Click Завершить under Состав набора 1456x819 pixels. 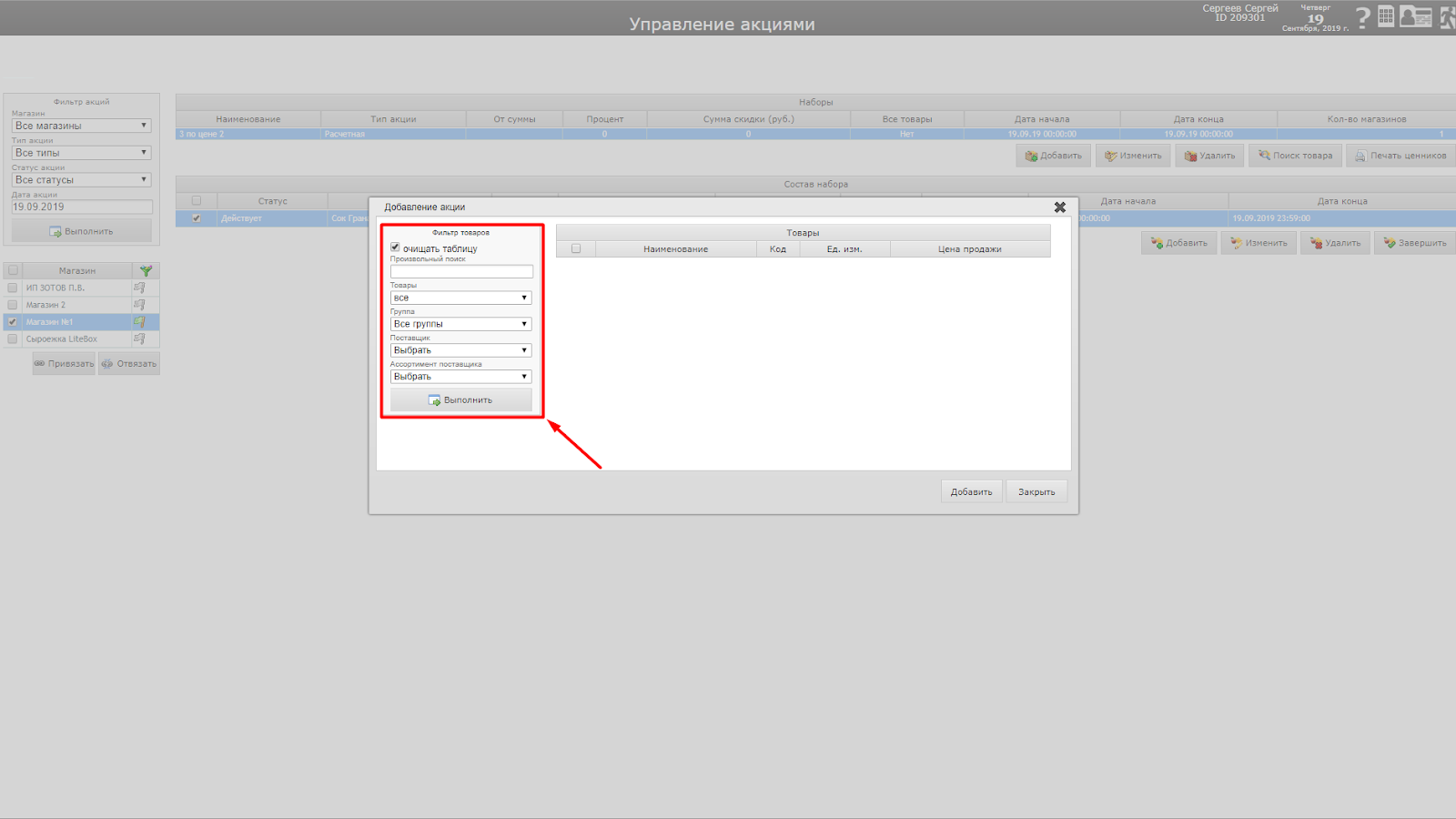[x=1414, y=243]
